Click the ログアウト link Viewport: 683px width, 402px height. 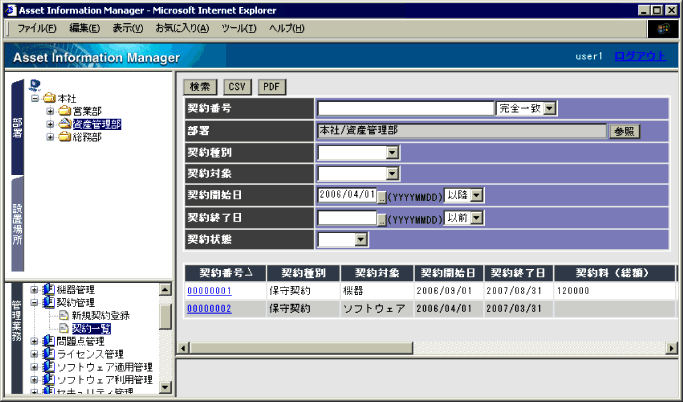[640, 56]
